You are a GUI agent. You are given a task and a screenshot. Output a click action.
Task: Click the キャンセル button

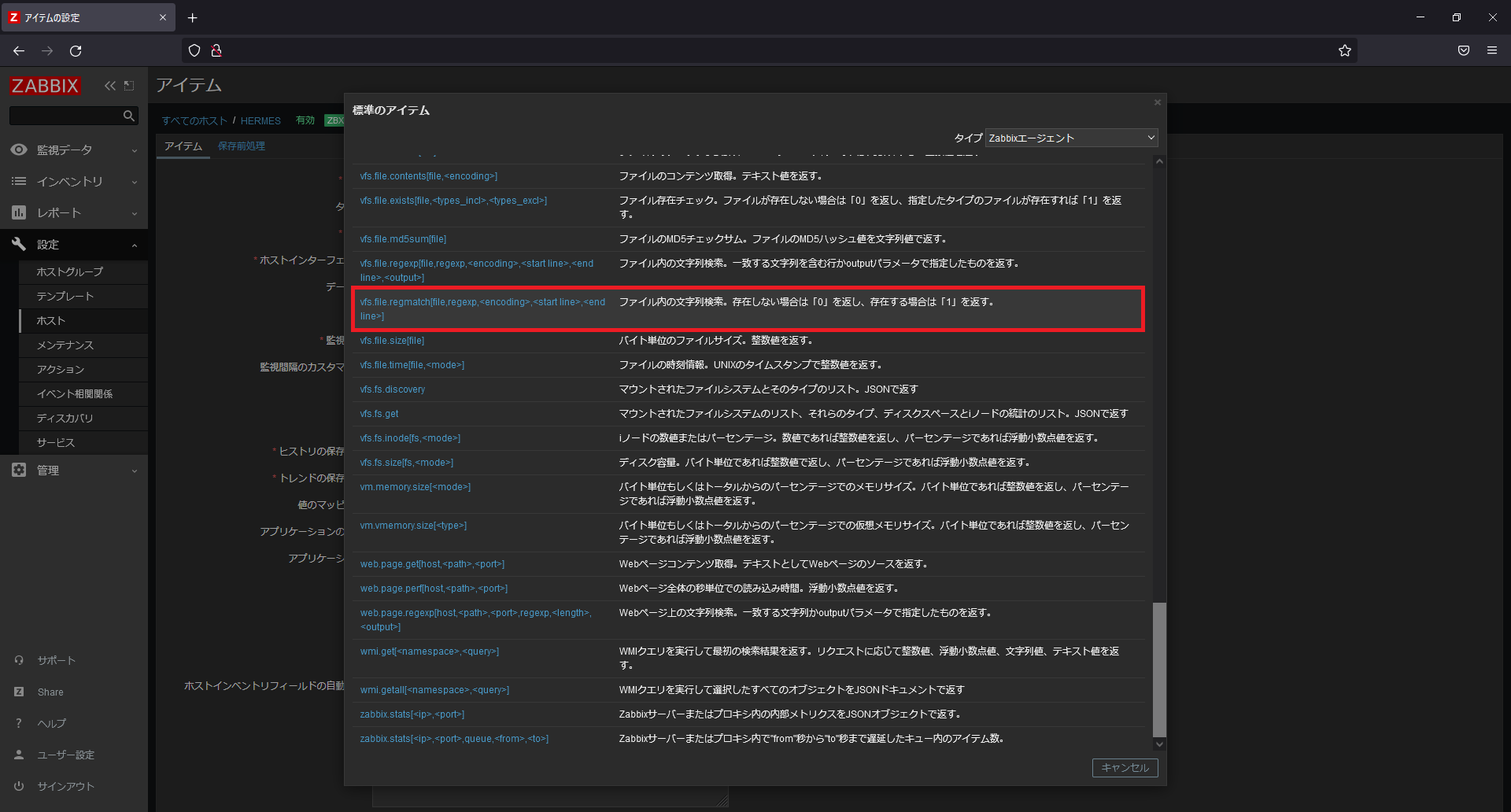(x=1125, y=767)
